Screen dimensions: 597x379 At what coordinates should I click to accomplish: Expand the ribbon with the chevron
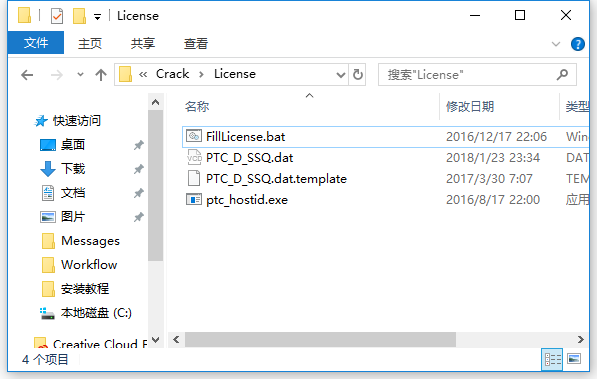(x=556, y=44)
